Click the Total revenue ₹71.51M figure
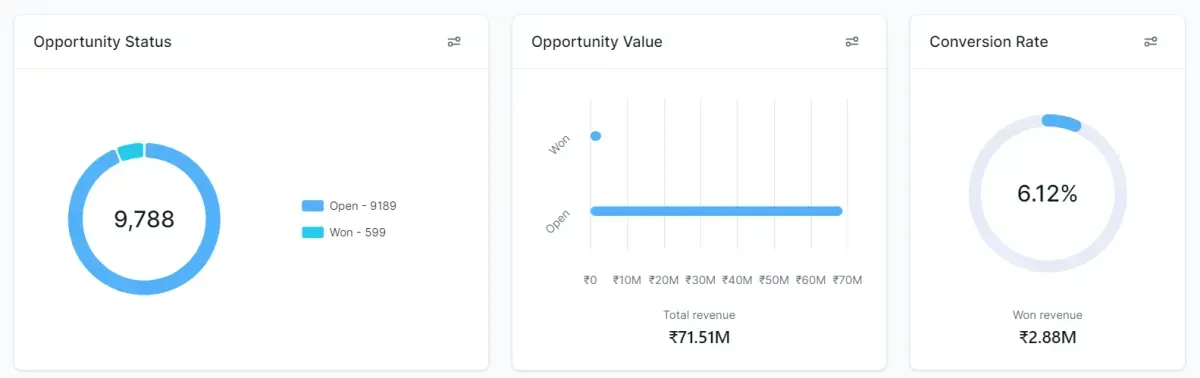Image resolution: width=1200 pixels, height=378 pixels. pos(699,337)
